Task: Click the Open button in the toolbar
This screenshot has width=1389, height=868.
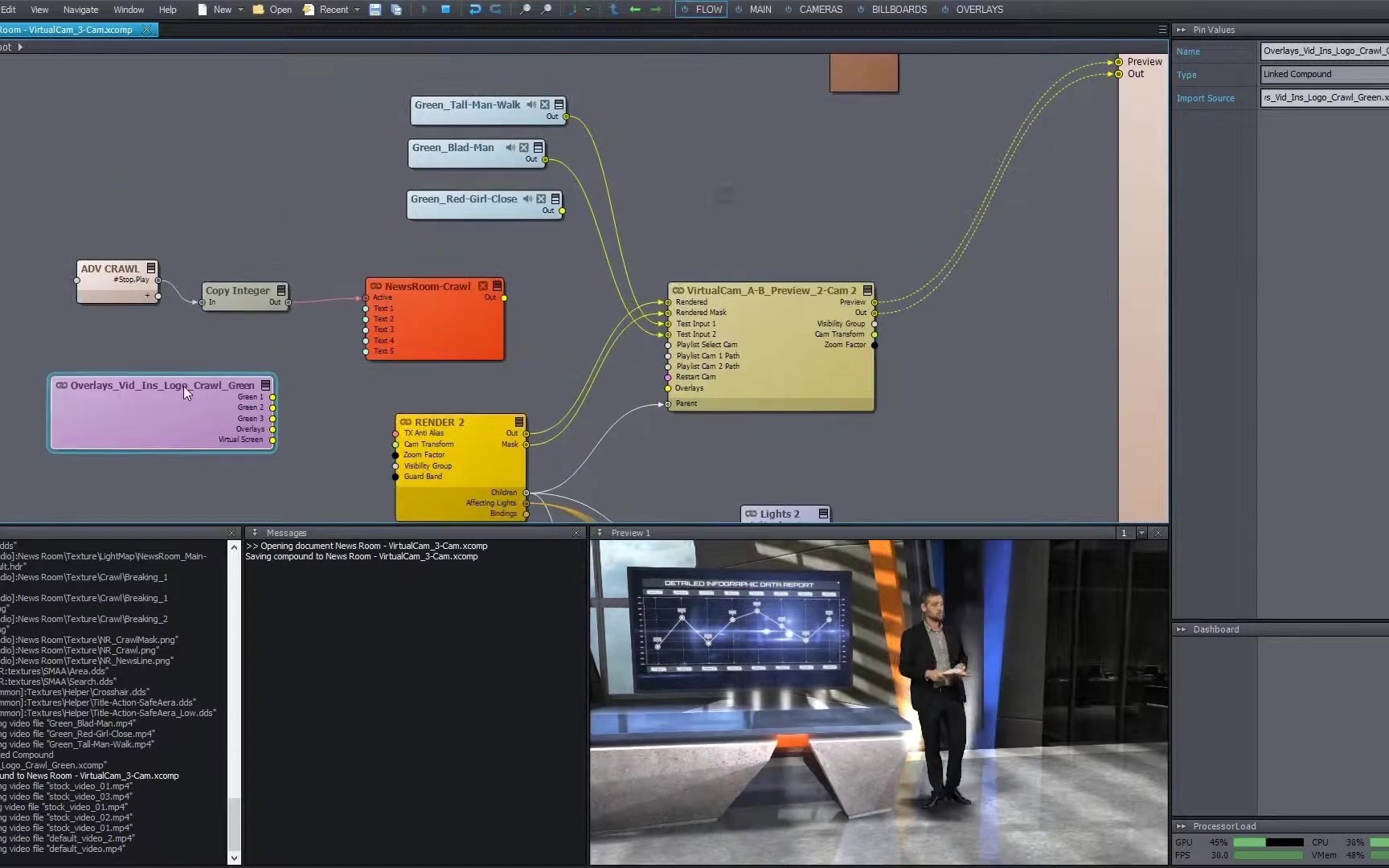Action: (x=272, y=10)
